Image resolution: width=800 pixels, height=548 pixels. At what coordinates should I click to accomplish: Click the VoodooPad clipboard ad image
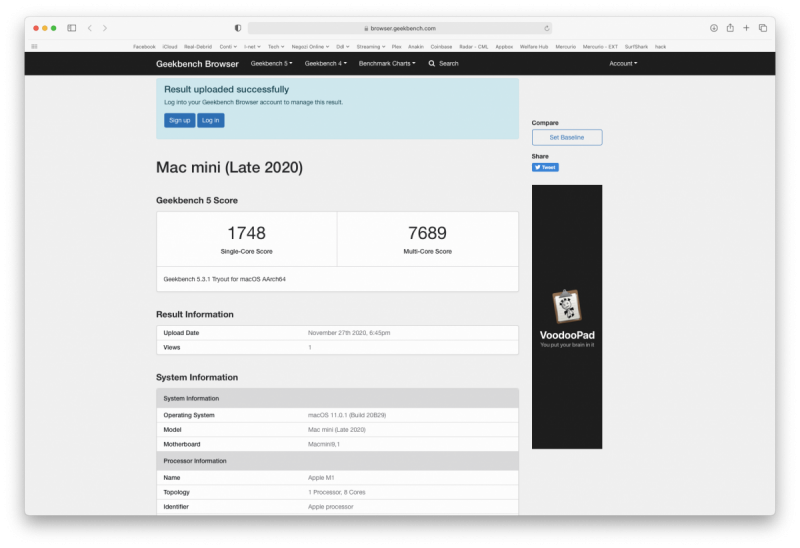pos(567,306)
